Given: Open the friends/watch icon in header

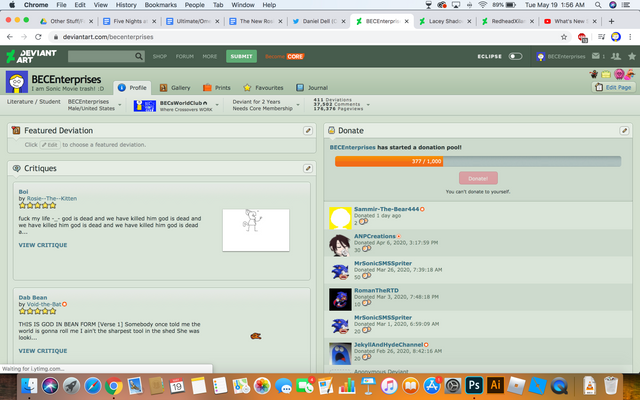Looking at the screenshot, I should (616, 56).
